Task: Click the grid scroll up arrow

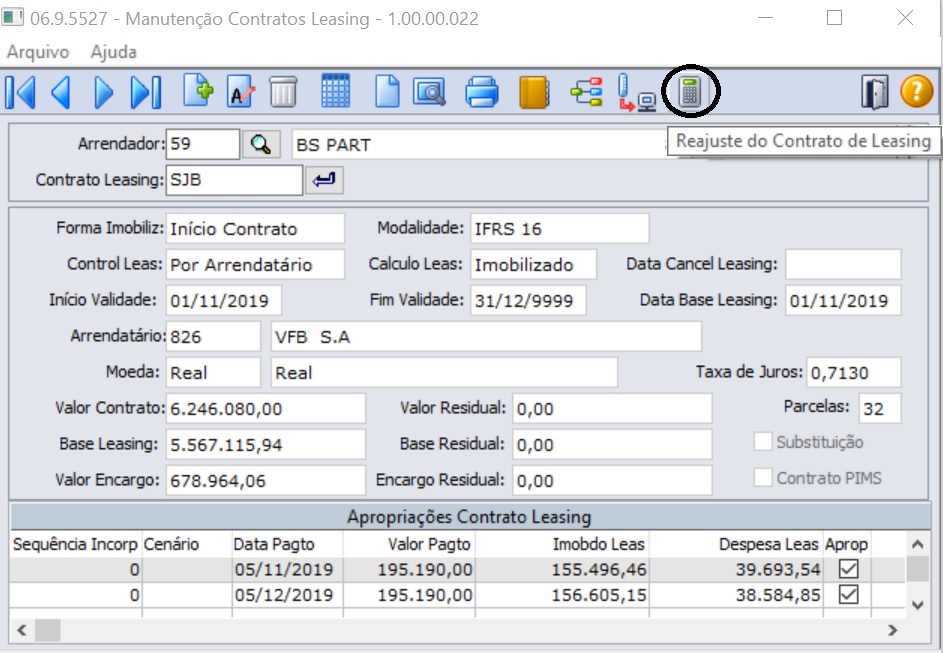Action: click(917, 545)
